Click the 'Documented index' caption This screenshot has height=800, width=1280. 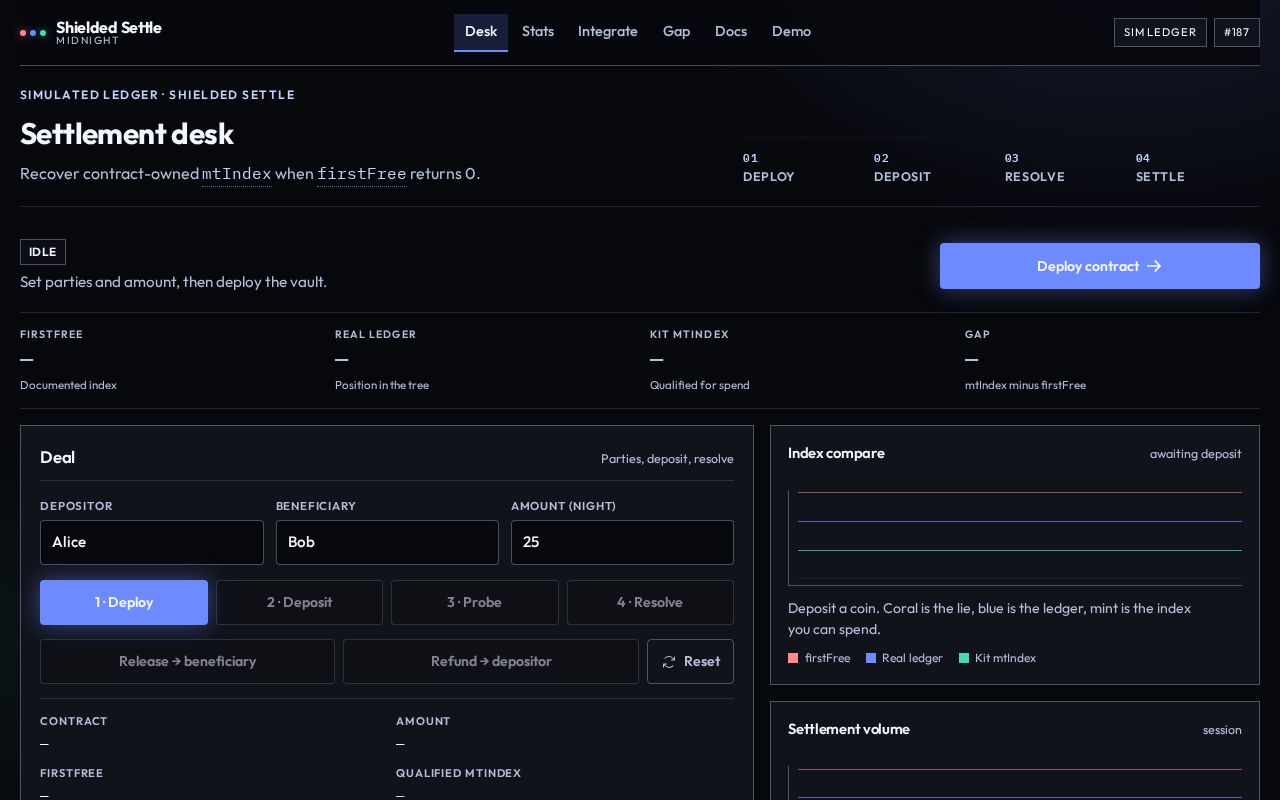(68, 385)
